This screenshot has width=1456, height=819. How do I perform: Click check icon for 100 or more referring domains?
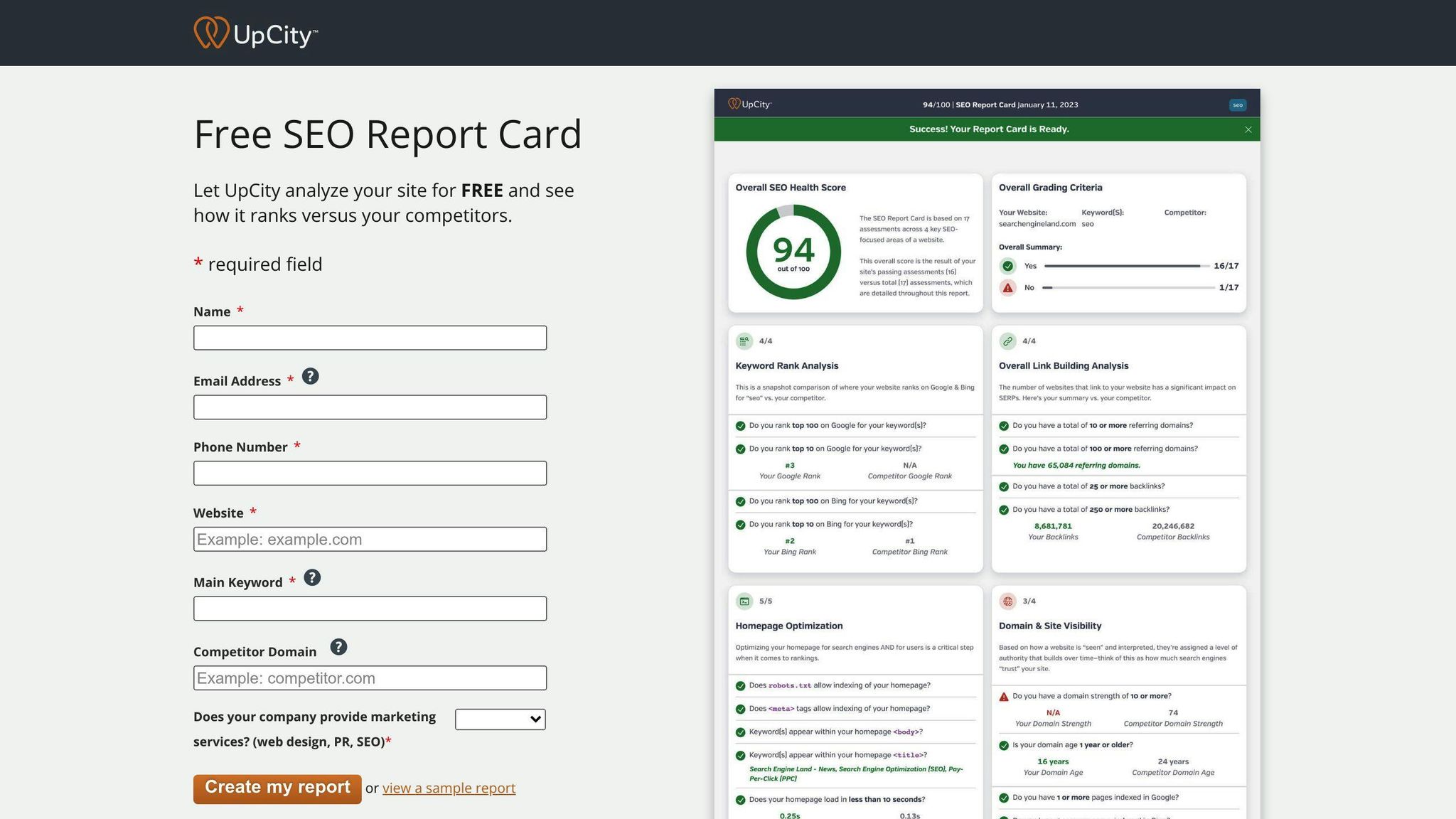click(x=1004, y=449)
